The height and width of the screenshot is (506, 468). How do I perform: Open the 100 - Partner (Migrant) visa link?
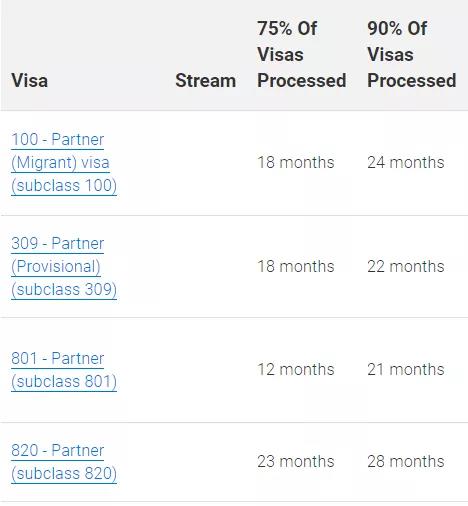click(x=64, y=163)
